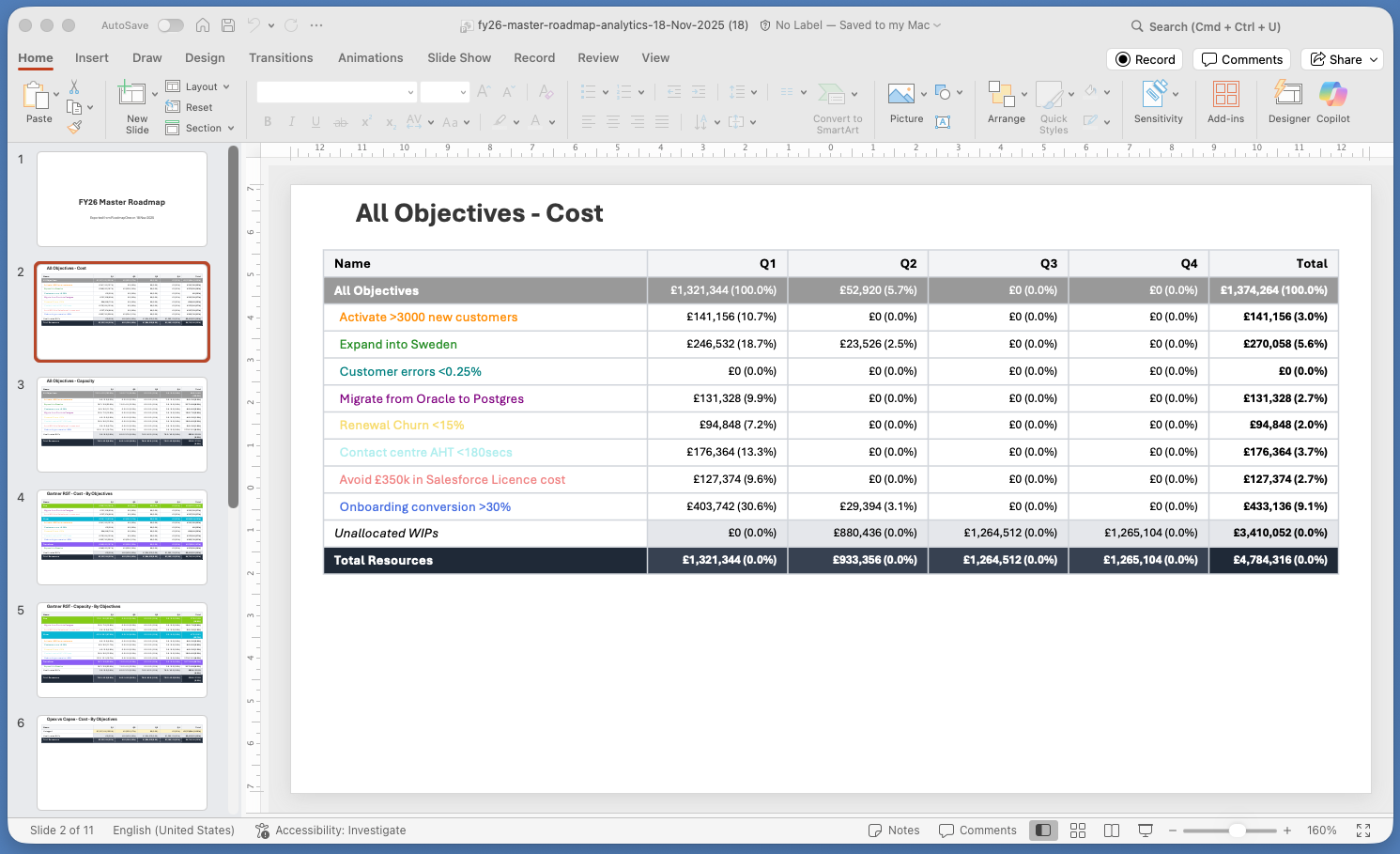Image resolution: width=1400 pixels, height=854 pixels.
Task: Open Copilot from the ribbon
Action: click(x=1332, y=103)
